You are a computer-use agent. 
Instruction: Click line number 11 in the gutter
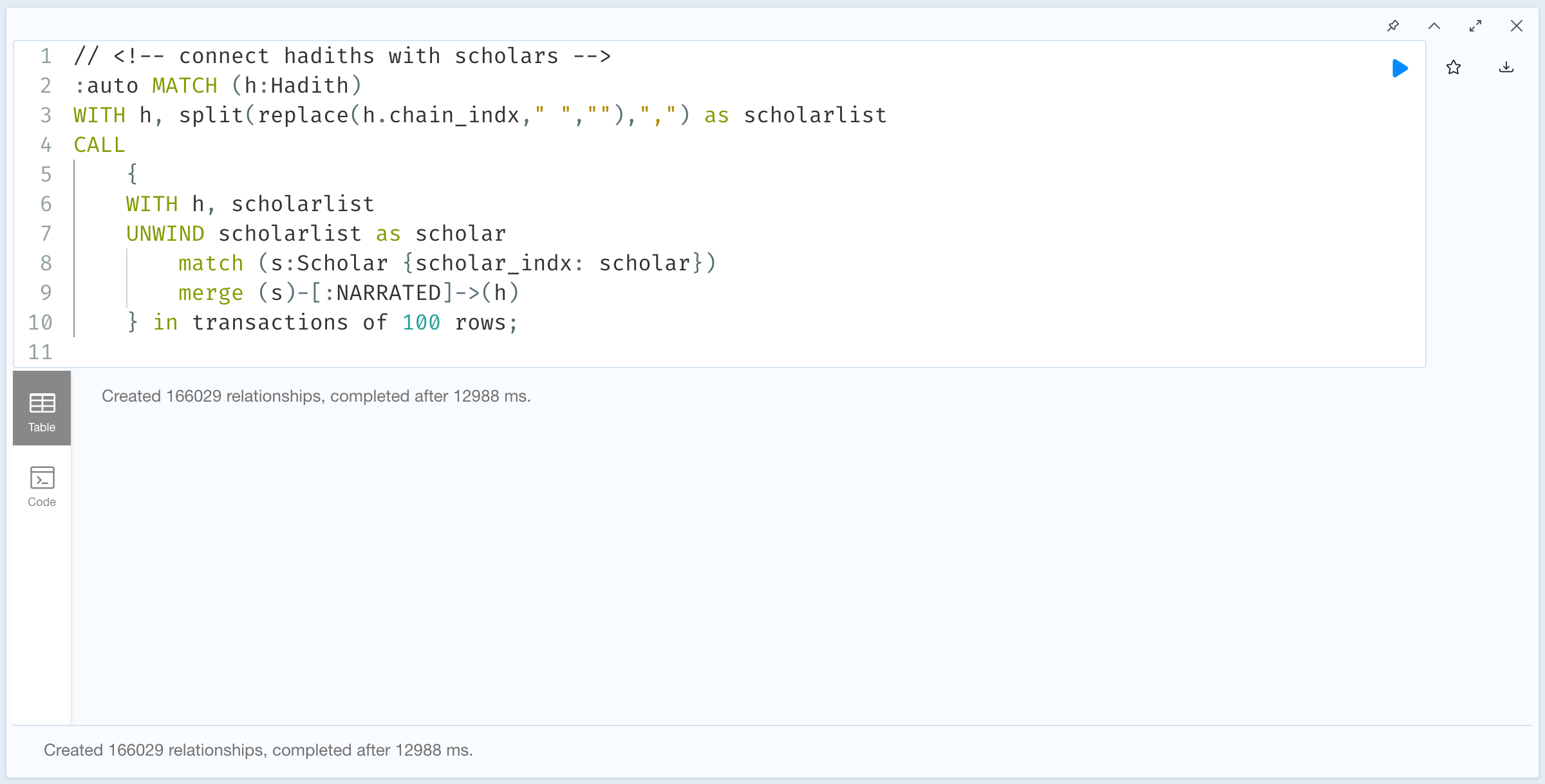coord(40,352)
